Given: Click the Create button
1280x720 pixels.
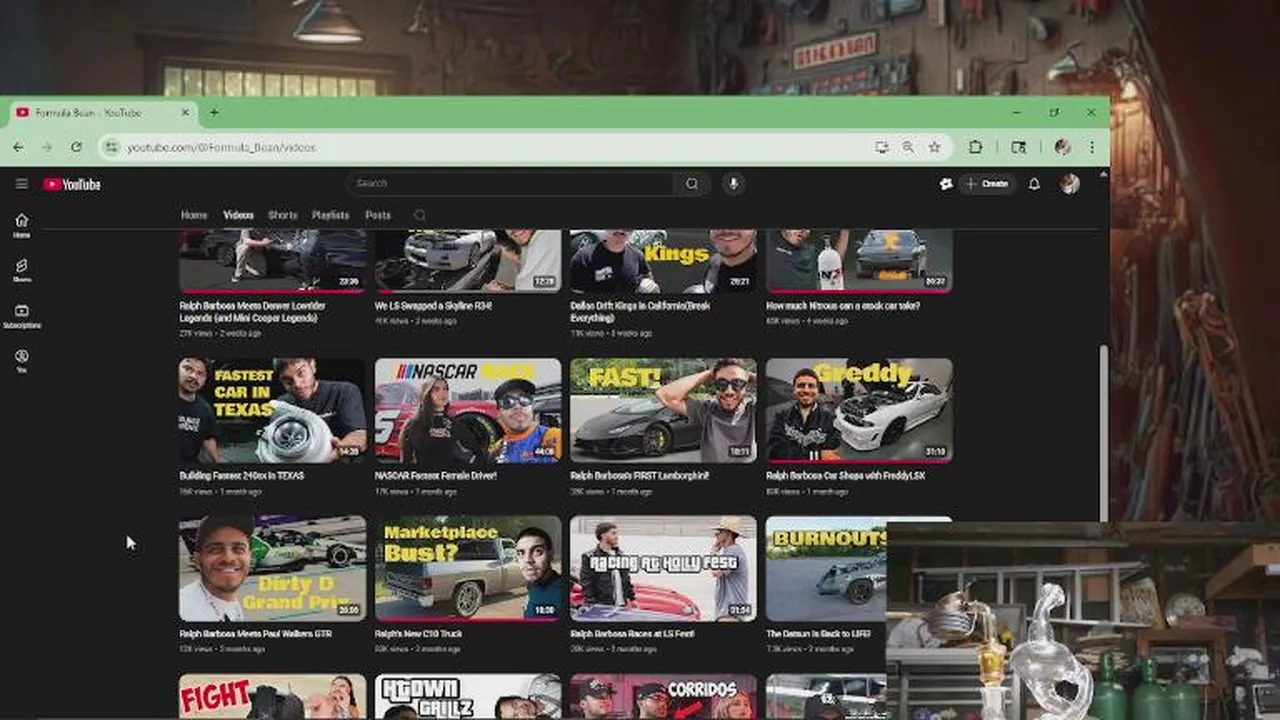Looking at the screenshot, I should [987, 184].
